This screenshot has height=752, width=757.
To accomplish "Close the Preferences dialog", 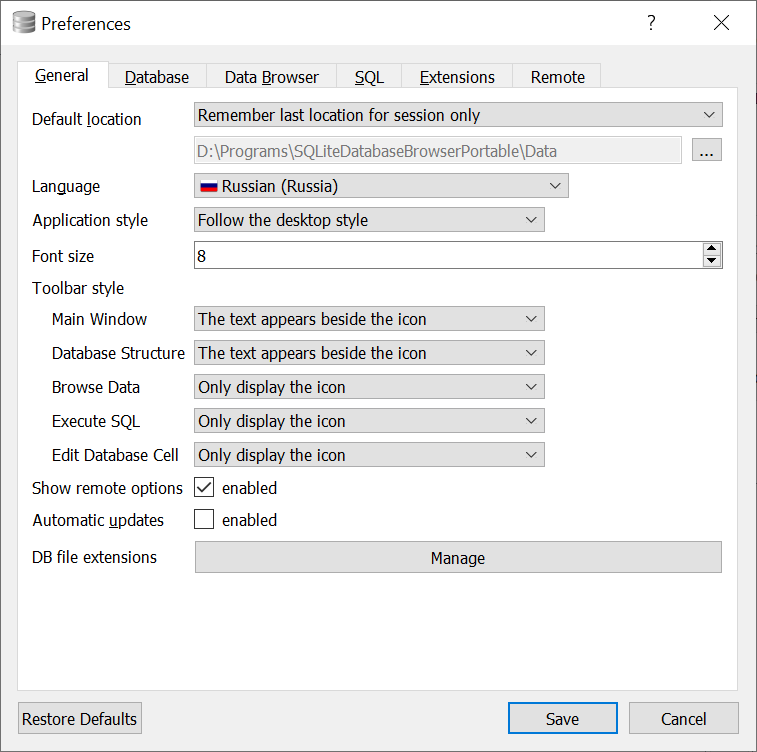I will tap(721, 23).
